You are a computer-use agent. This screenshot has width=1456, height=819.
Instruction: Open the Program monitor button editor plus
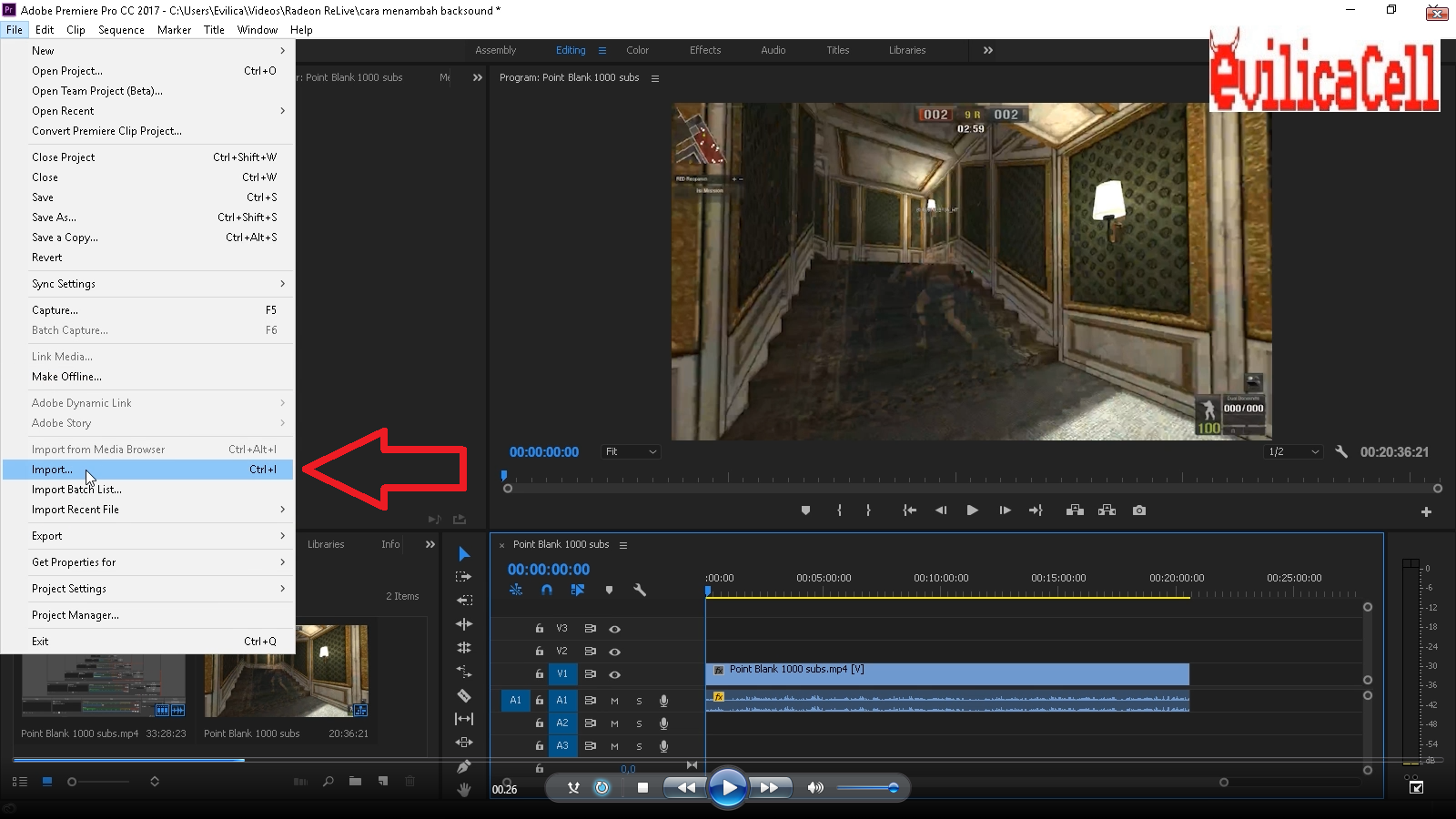coord(1426,512)
